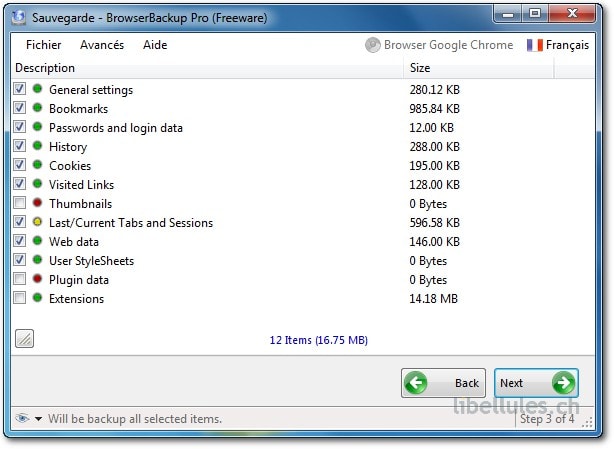This screenshot has width=614, height=449.
Task: Uncheck General settings checkbox
Action: click(x=20, y=89)
